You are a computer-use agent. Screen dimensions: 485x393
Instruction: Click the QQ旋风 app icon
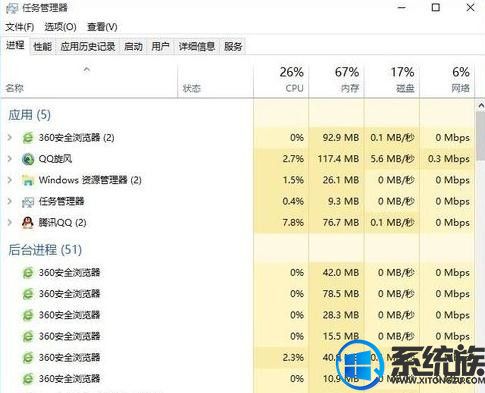click(28, 159)
